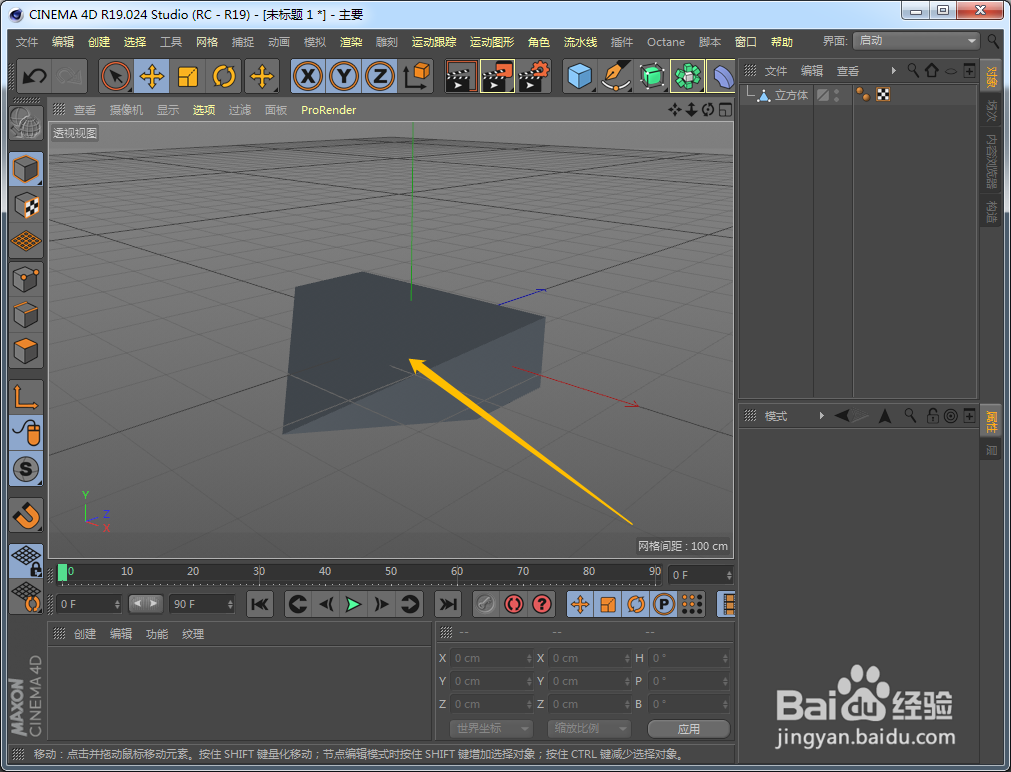This screenshot has height=772, width=1011.
Task: Expand the 模式 arrow in attributes panel
Action: point(821,416)
